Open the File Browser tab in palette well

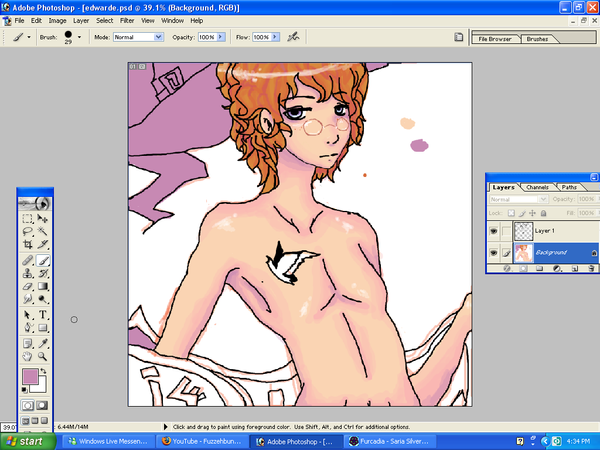coord(495,39)
